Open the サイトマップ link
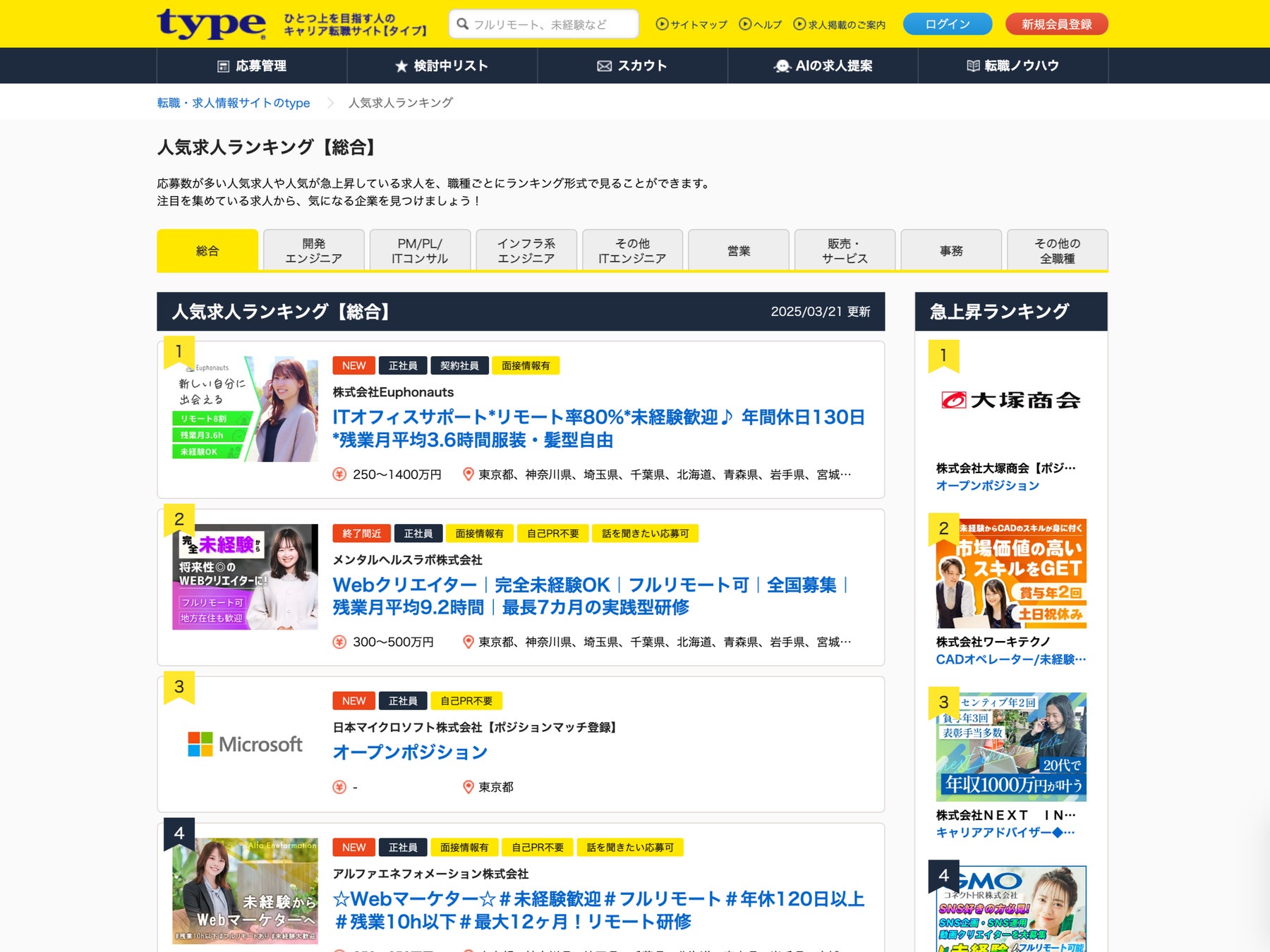 (x=698, y=25)
